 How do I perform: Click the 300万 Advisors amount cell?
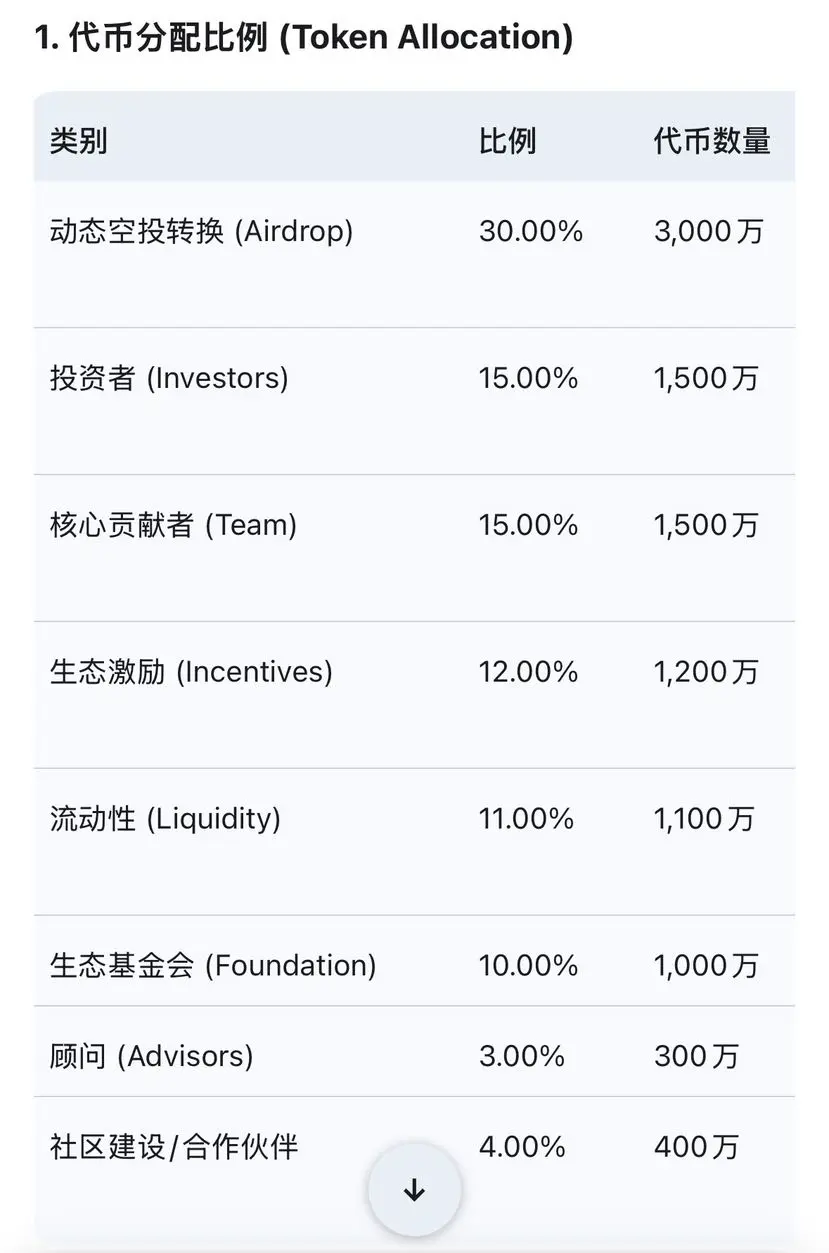696,1056
